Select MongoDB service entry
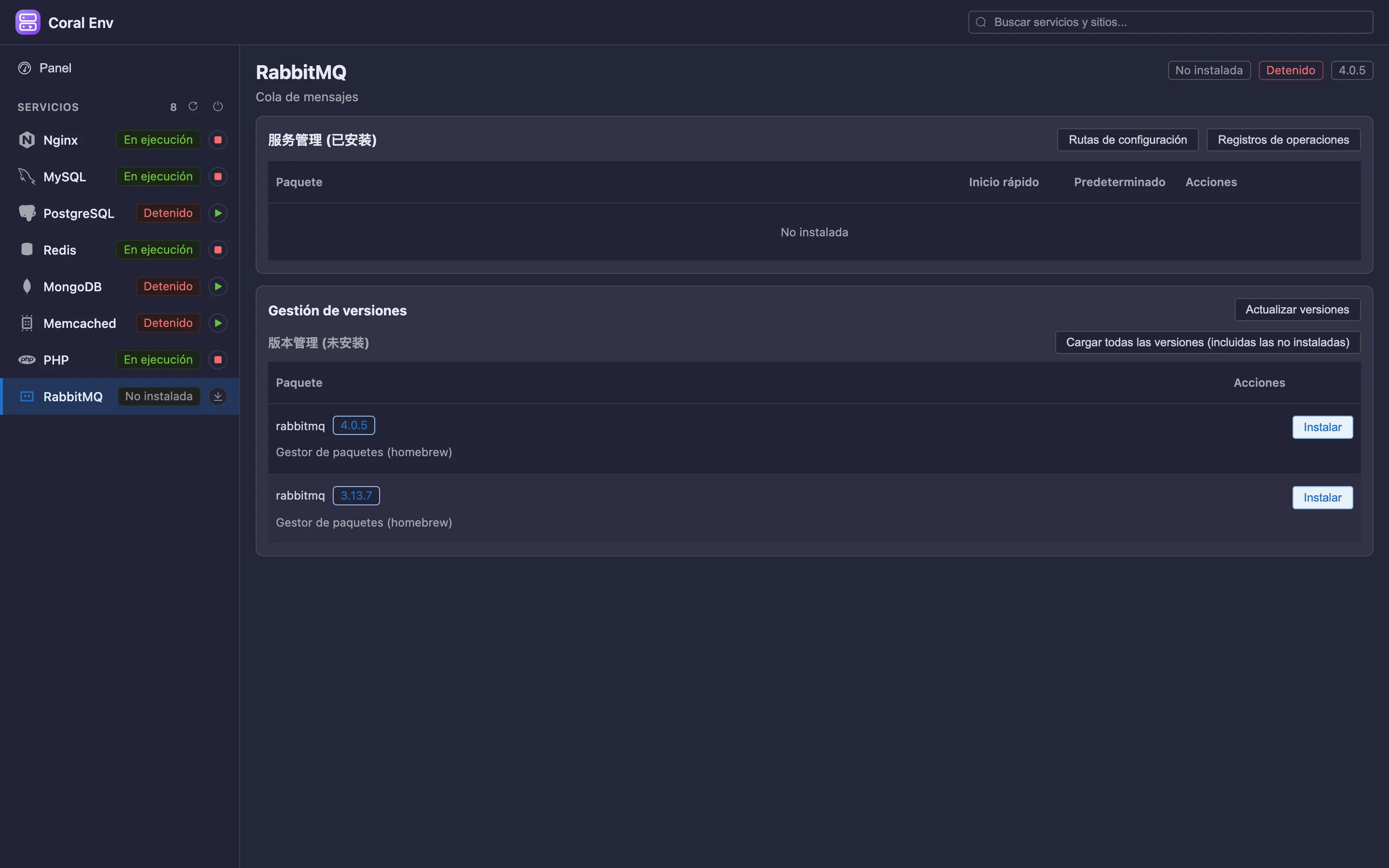The image size is (1389, 868). (120, 286)
